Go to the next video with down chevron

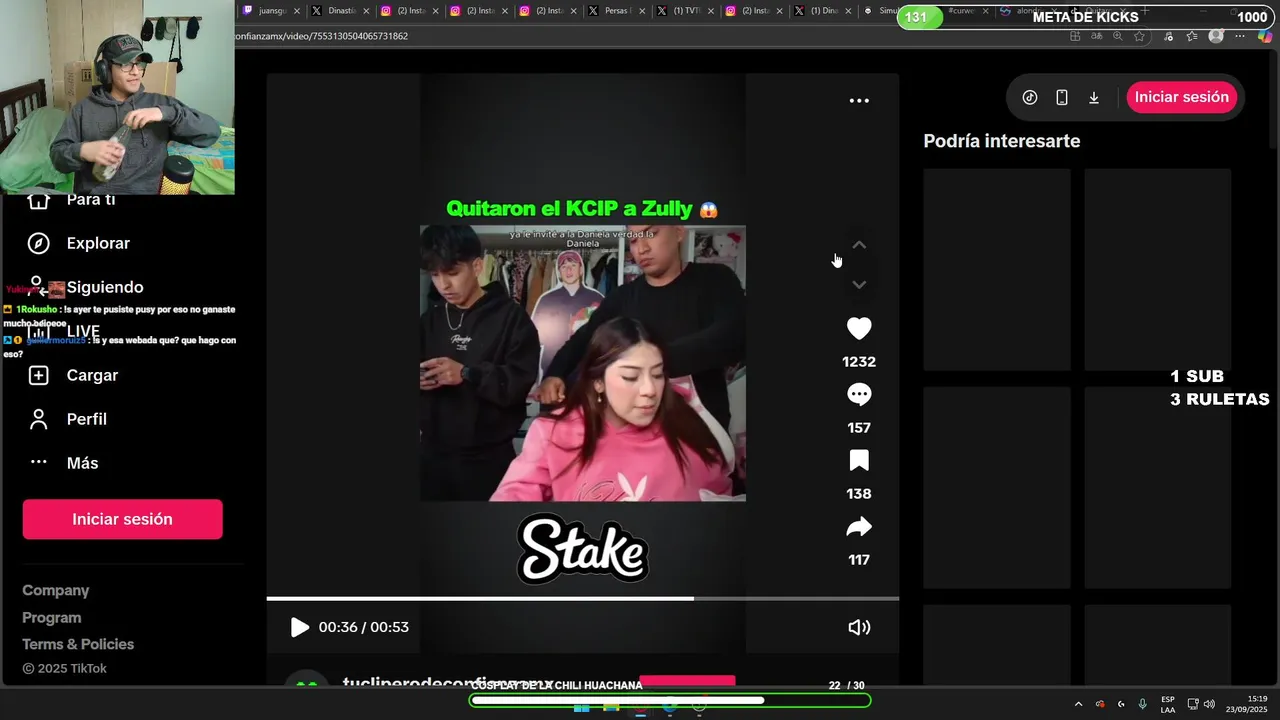click(859, 285)
